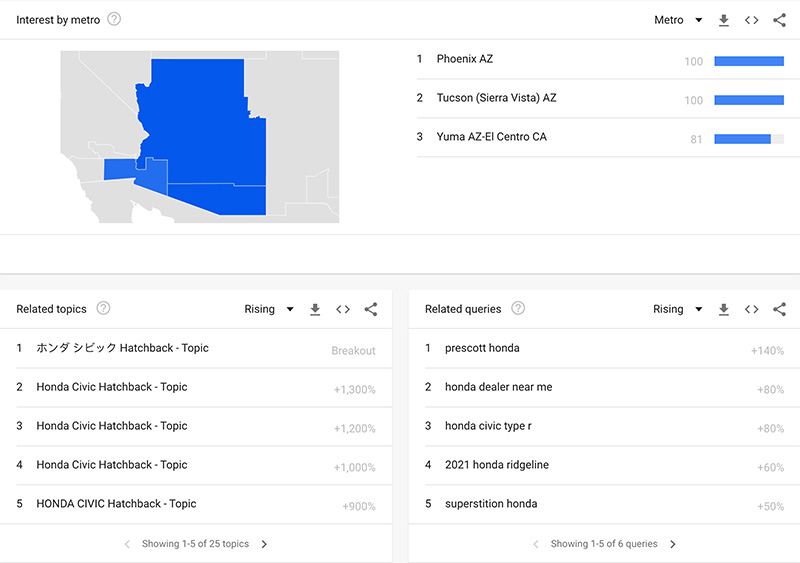Go to next page of topics
The width and height of the screenshot is (800, 563).
click(264, 544)
